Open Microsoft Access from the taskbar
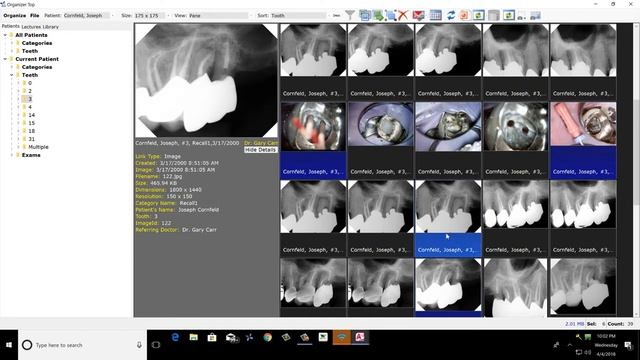The height and width of the screenshot is (360, 640). (360, 337)
